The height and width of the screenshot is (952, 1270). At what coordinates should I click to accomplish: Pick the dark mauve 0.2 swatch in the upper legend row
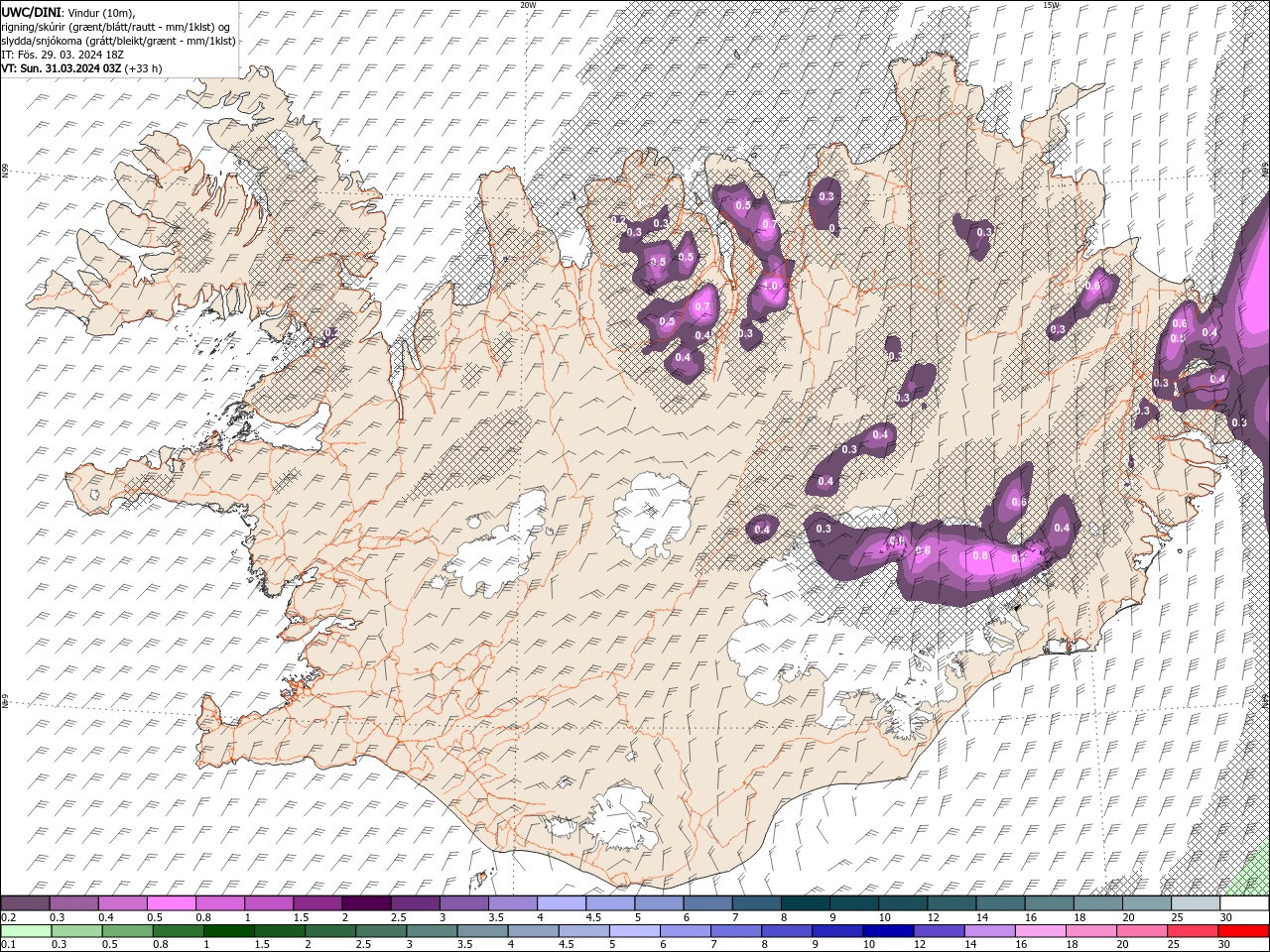[x=25, y=903]
